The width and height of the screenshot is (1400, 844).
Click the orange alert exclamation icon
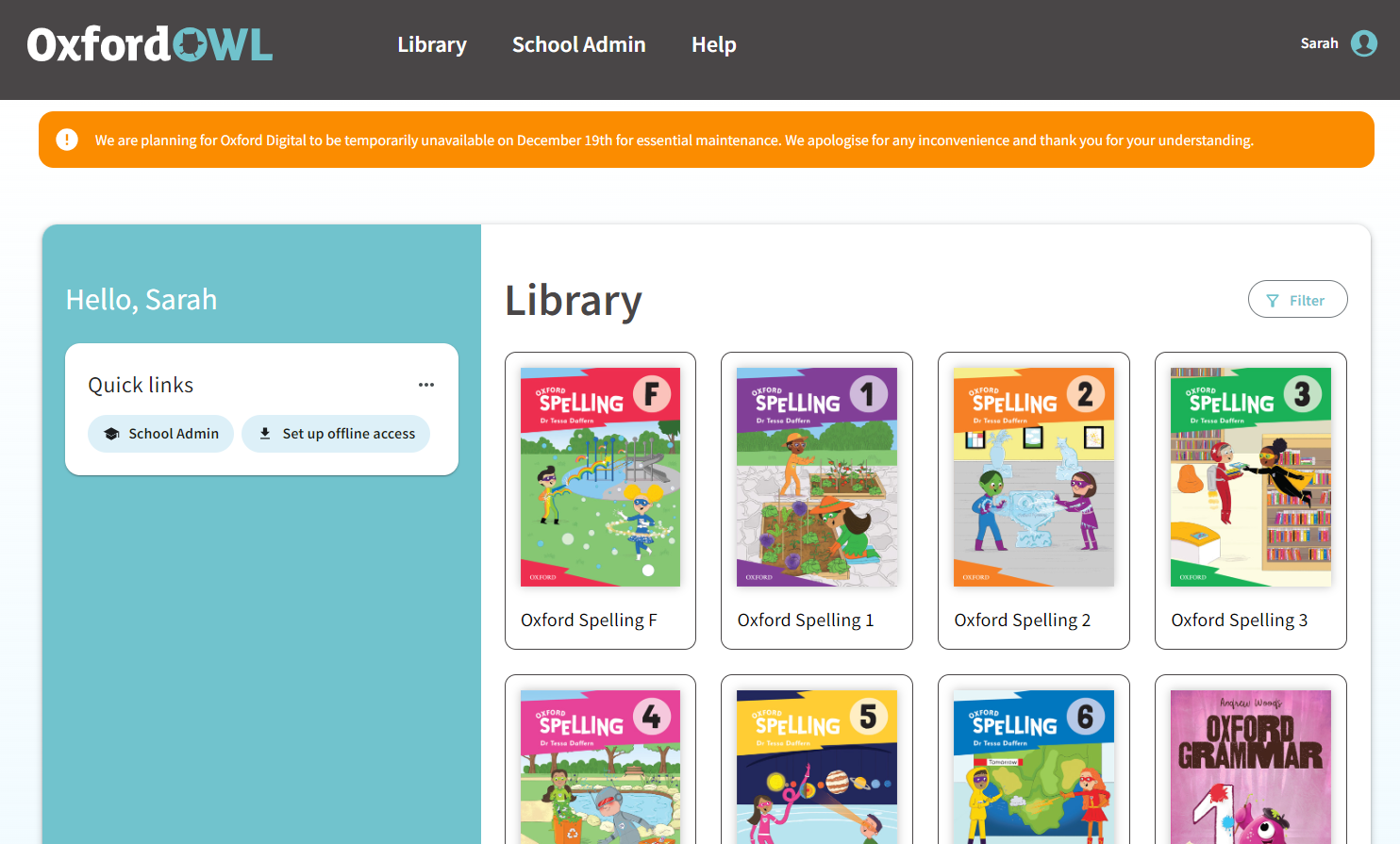point(67,140)
